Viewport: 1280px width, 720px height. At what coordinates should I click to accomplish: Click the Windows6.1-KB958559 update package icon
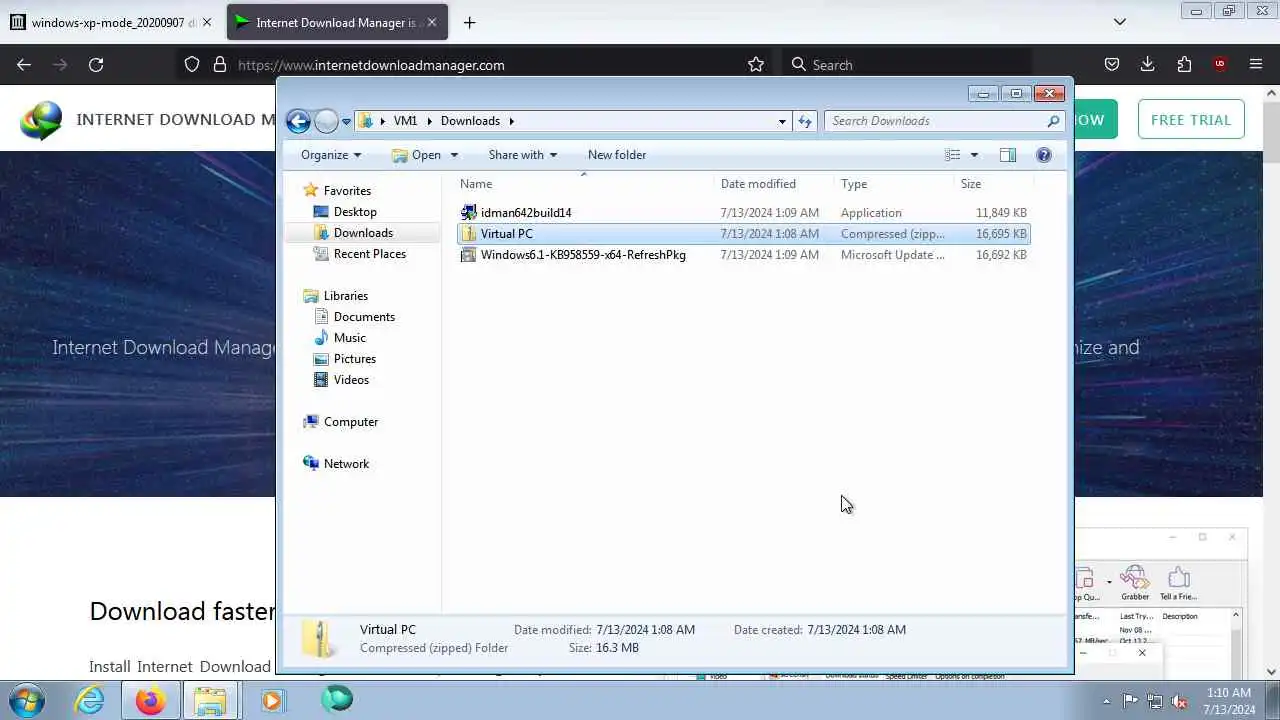468,255
